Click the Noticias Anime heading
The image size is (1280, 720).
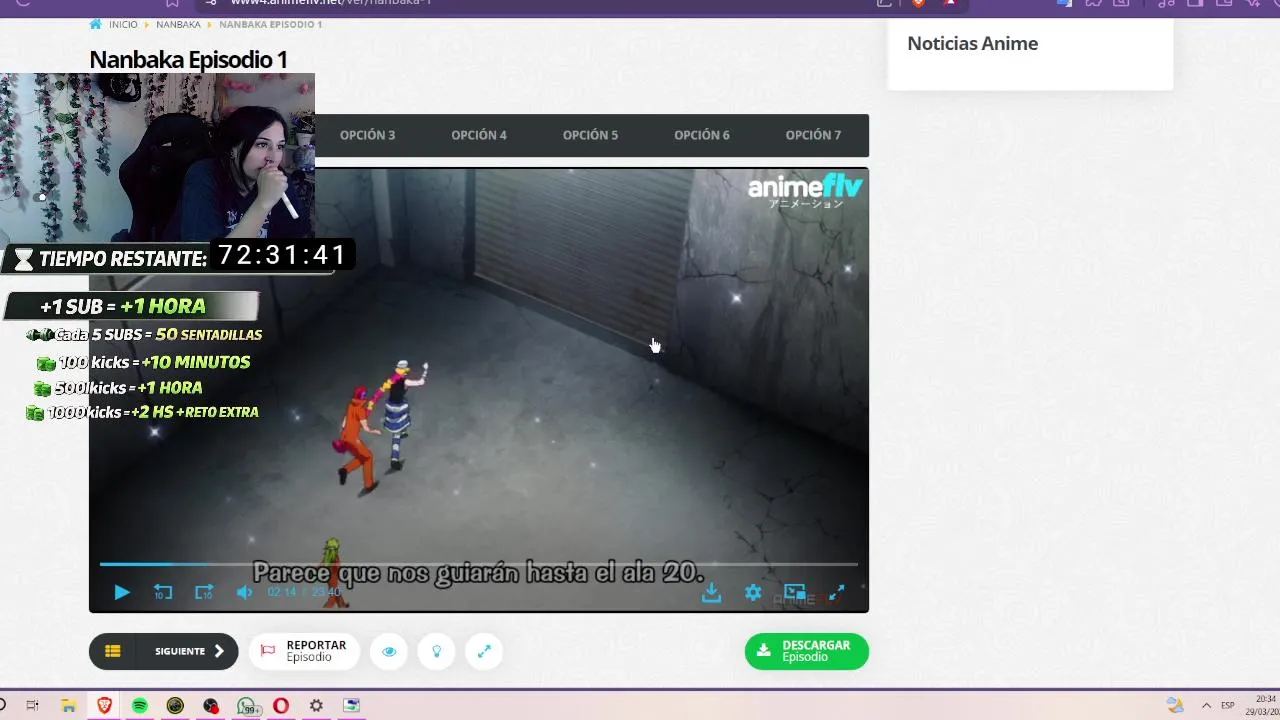point(972,43)
